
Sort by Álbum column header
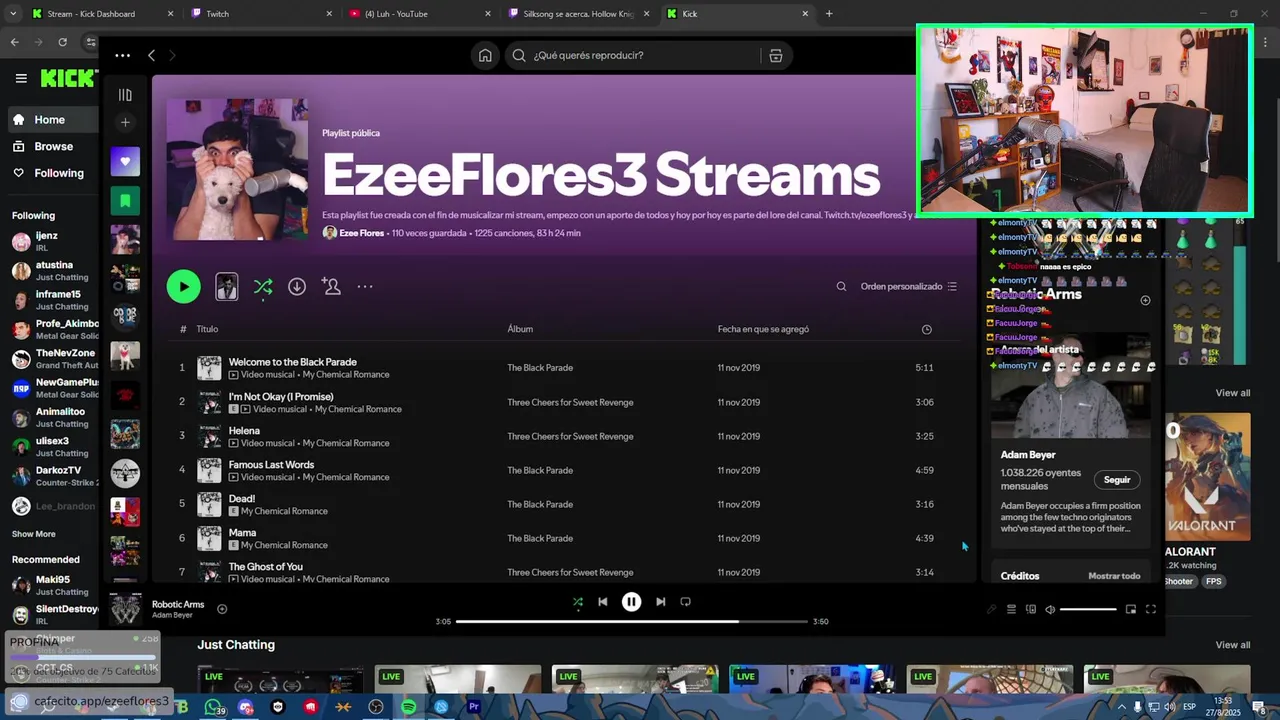click(520, 329)
